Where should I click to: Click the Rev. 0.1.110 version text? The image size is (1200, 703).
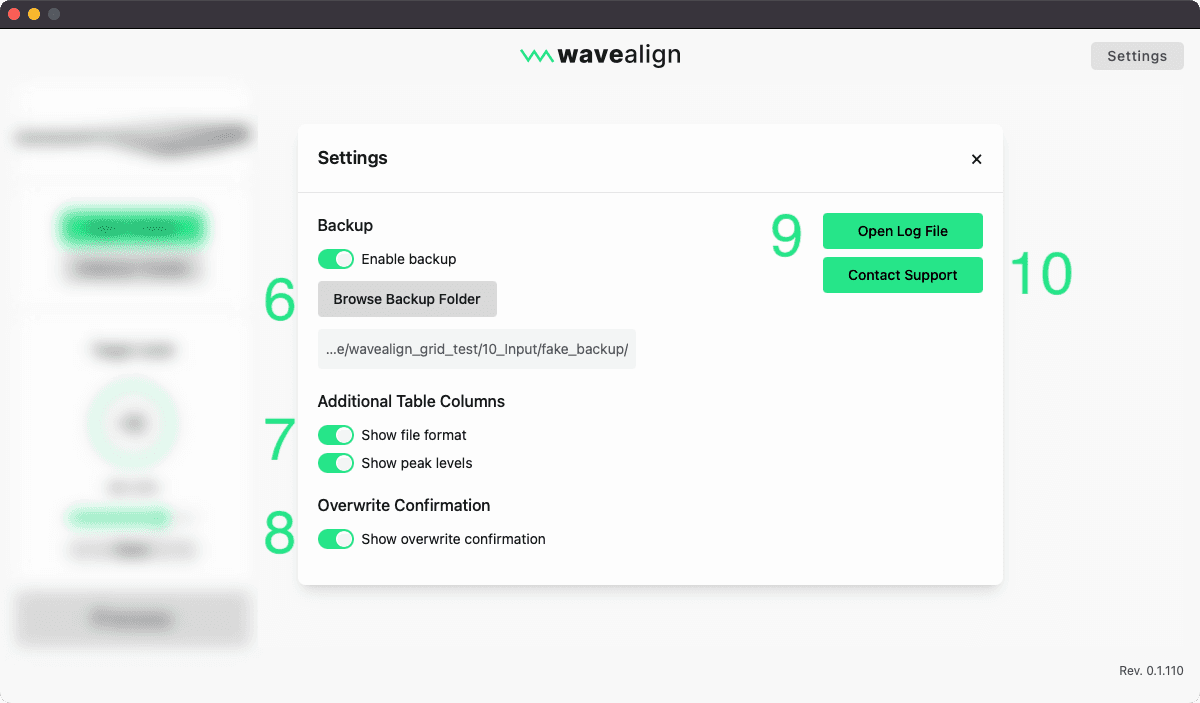coord(1151,671)
